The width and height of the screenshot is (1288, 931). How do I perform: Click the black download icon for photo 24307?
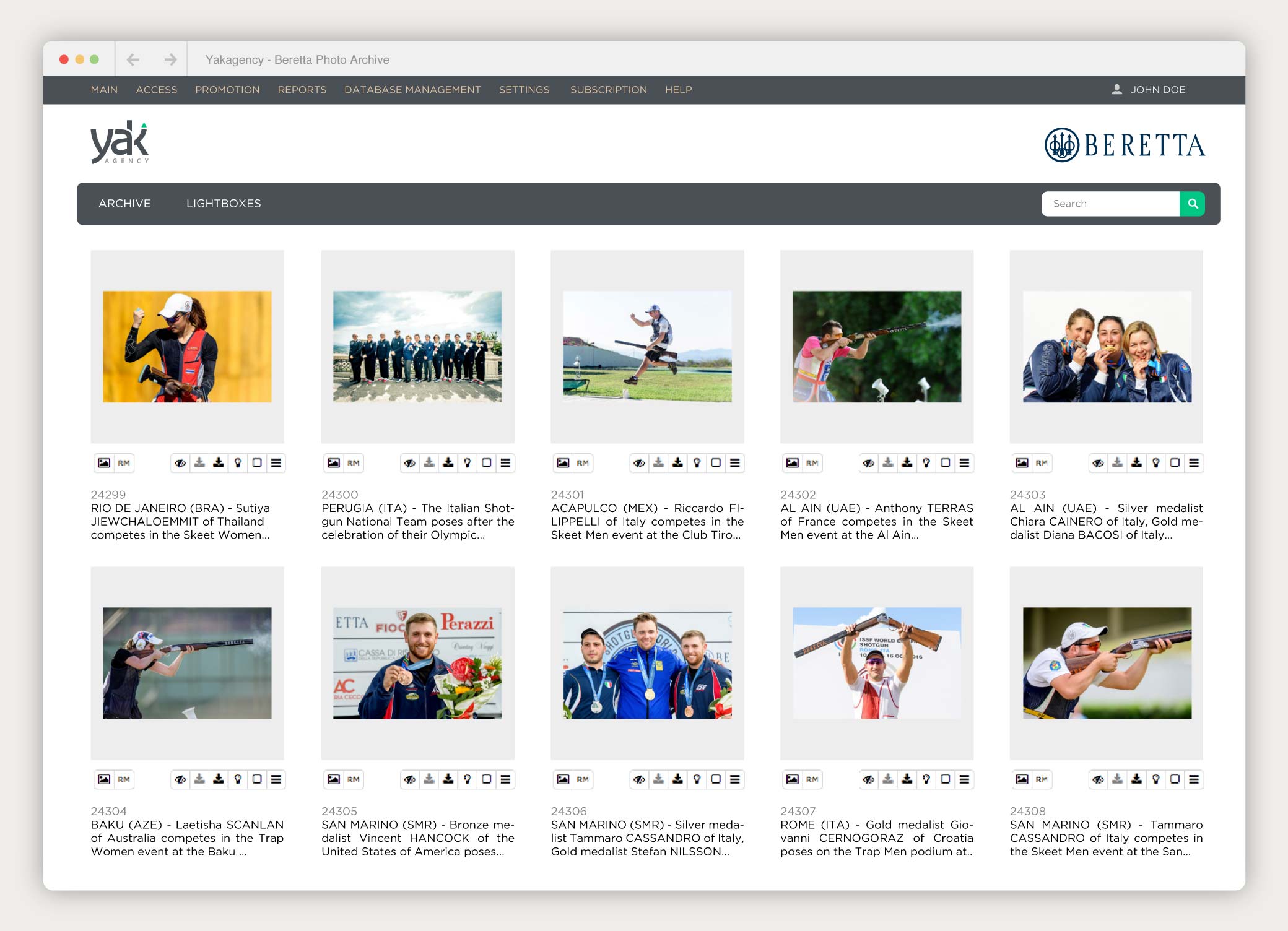click(907, 779)
